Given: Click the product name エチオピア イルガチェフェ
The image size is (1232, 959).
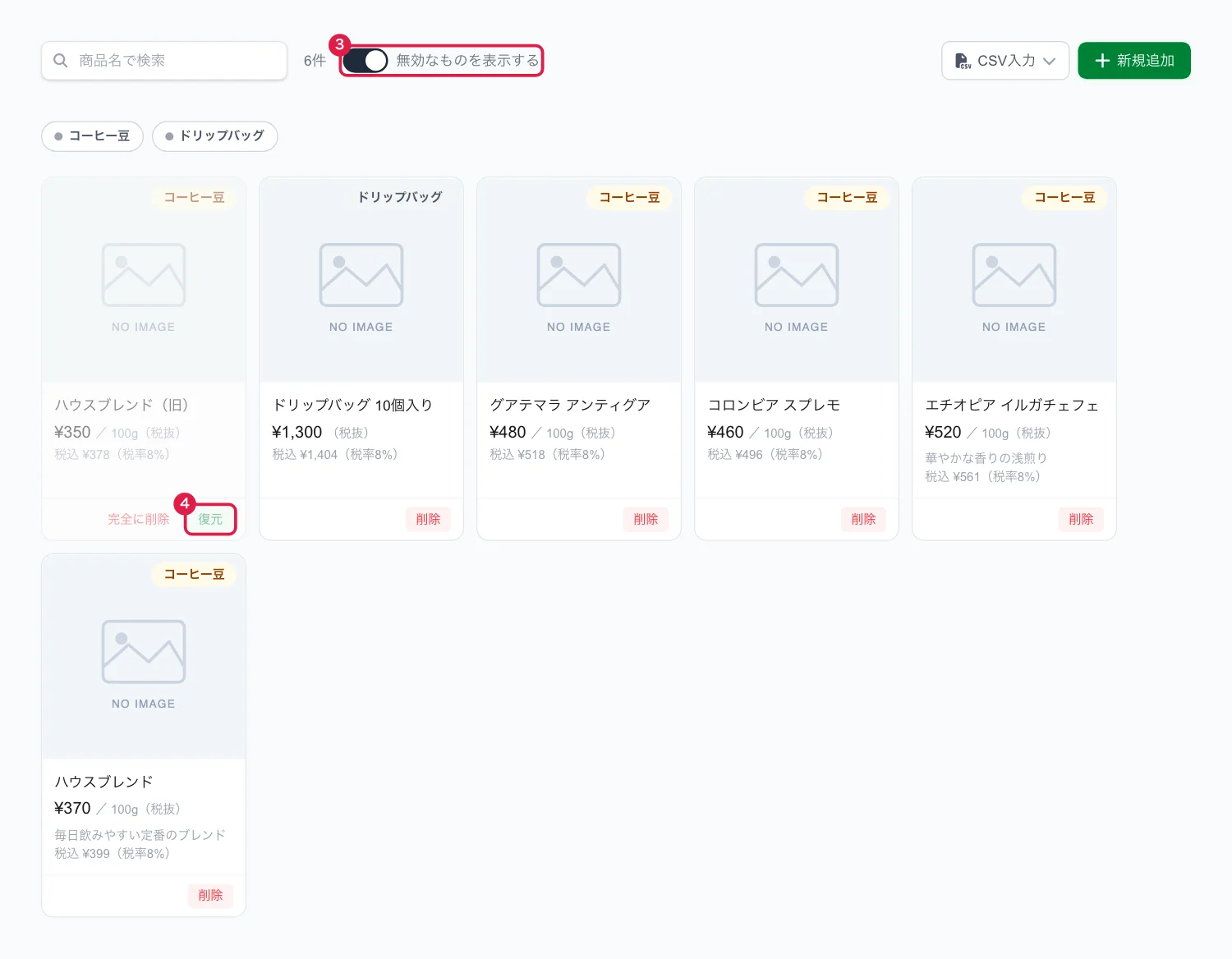Looking at the screenshot, I should pos(1012,405).
